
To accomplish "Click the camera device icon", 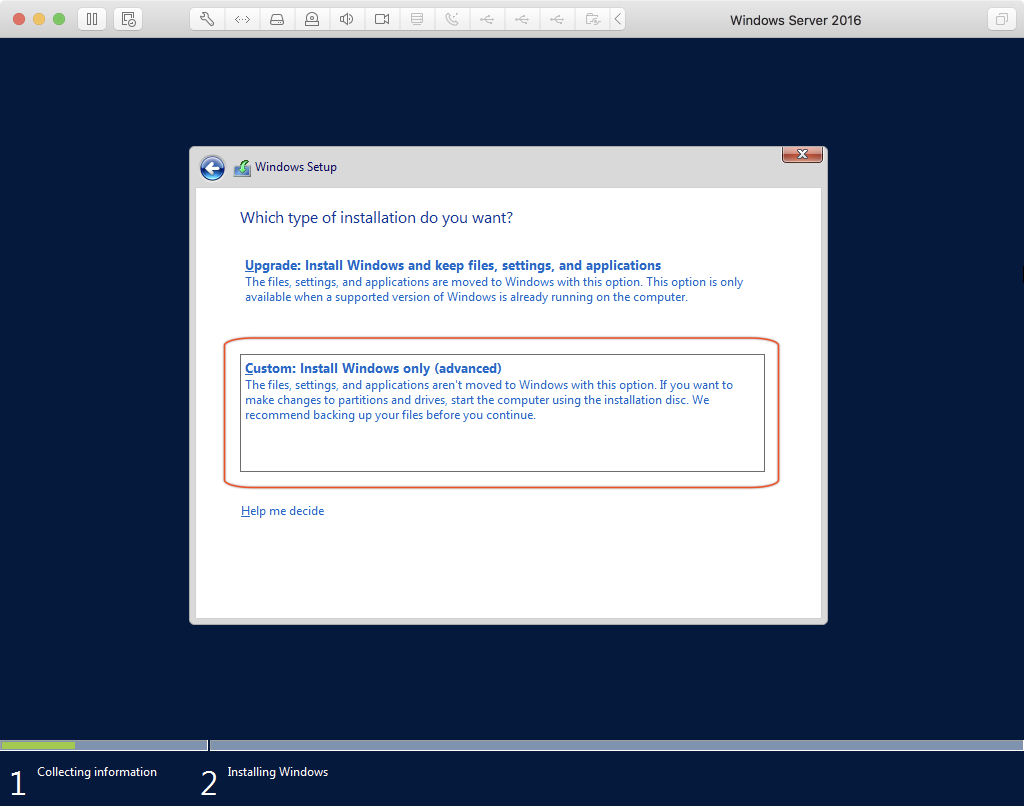I will tap(382, 19).
